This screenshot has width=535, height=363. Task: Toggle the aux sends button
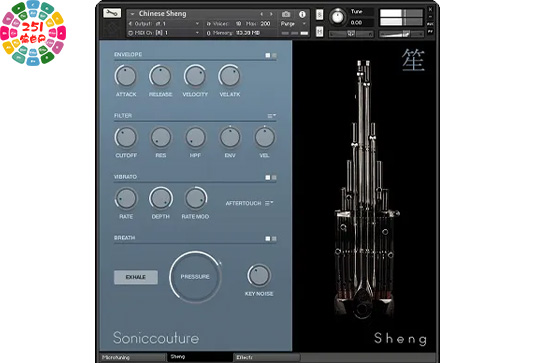click(x=430, y=24)
